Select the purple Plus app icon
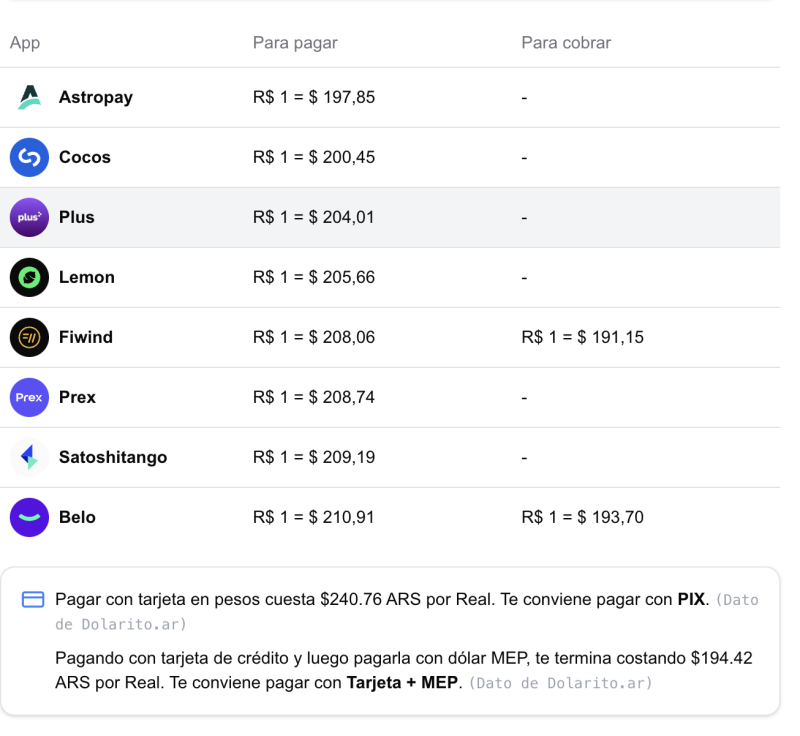The width and height of the screenshot is (800, 736). coord(29,217)
